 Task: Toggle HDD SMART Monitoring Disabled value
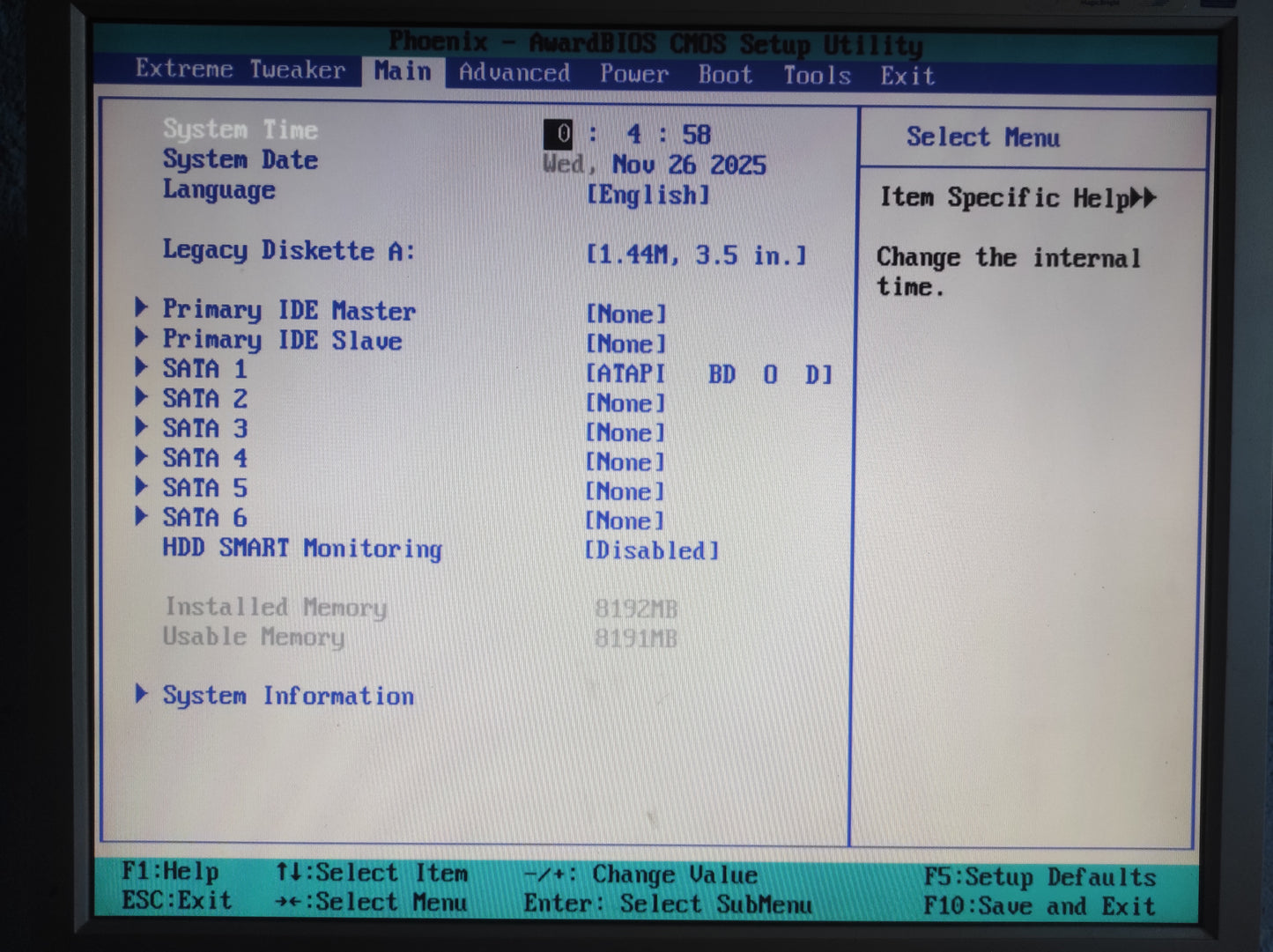click(x=652, y=551)
